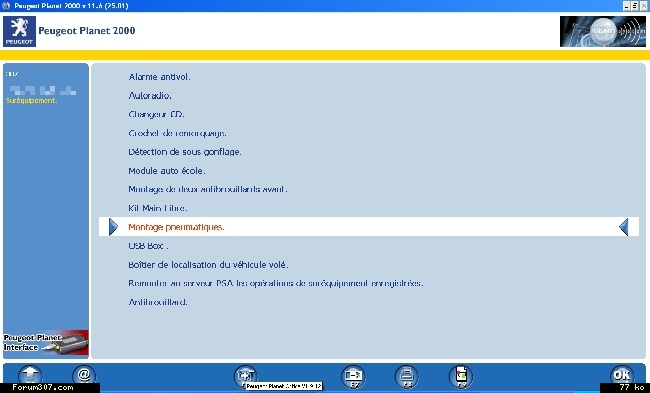
Task: Click 'Suréquipement.' in the left sidebar
Action: (x=32, y=101)
